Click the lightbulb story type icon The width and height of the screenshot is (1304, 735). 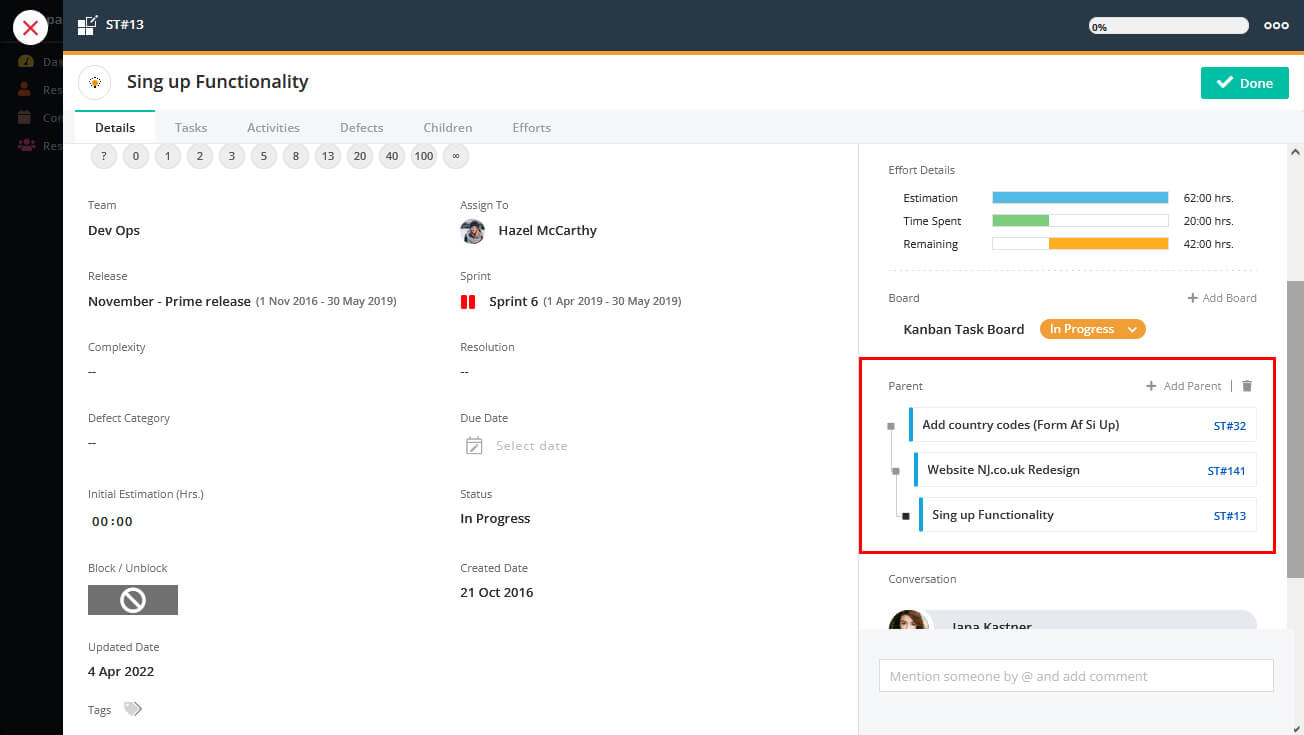coord(94,82)
